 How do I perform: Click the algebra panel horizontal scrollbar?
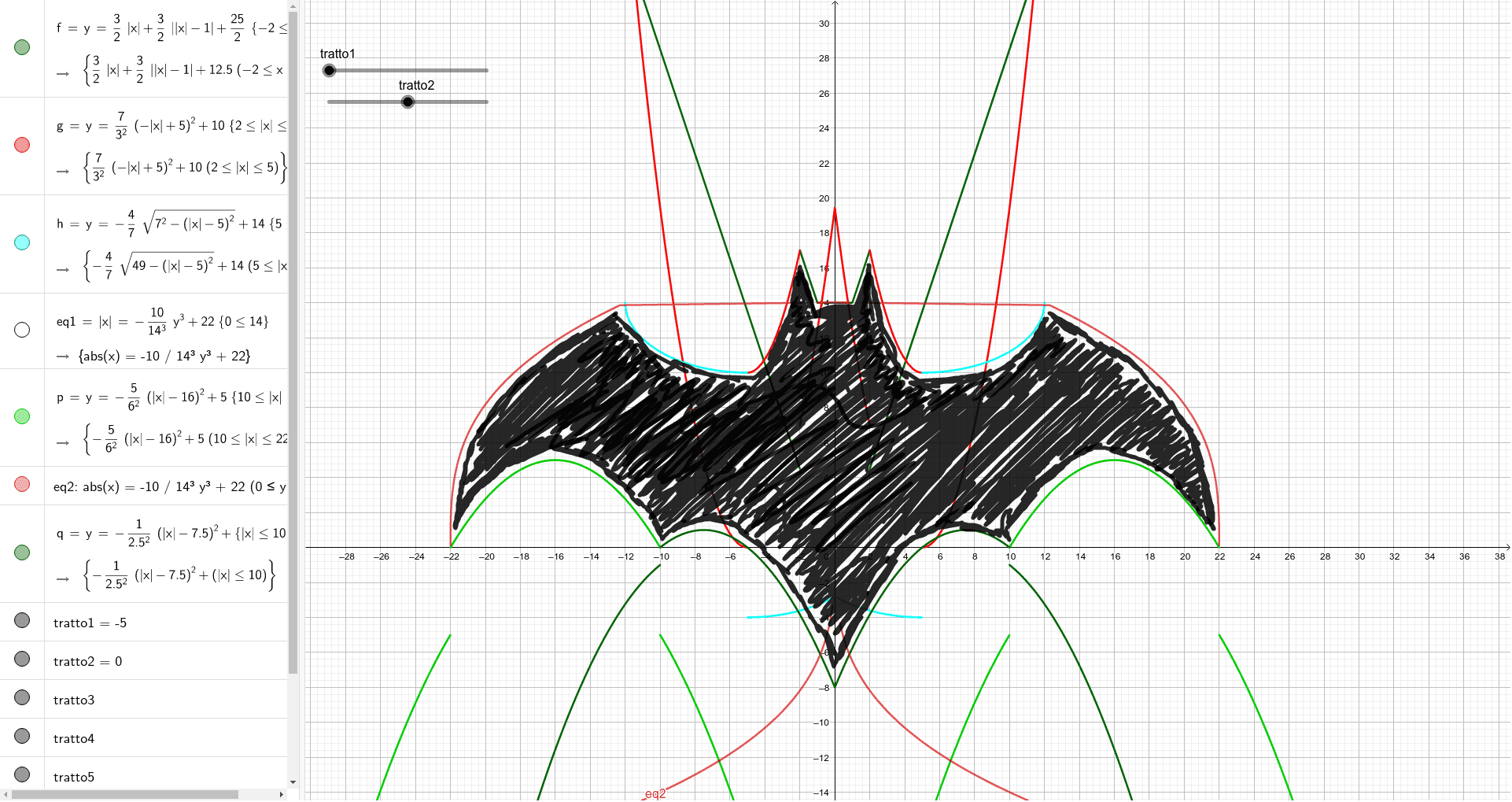[x=125, y=795]
